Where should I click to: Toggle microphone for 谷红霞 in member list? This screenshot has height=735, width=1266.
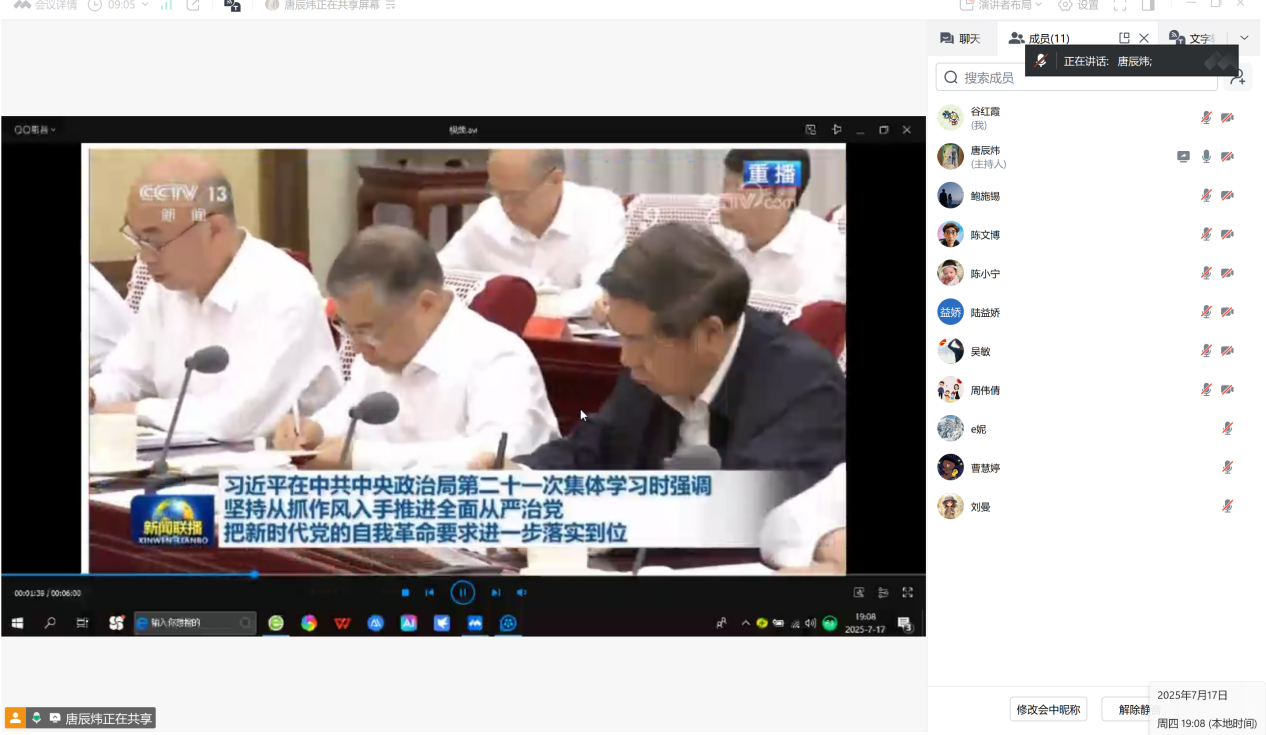(x=1206, y=118)
